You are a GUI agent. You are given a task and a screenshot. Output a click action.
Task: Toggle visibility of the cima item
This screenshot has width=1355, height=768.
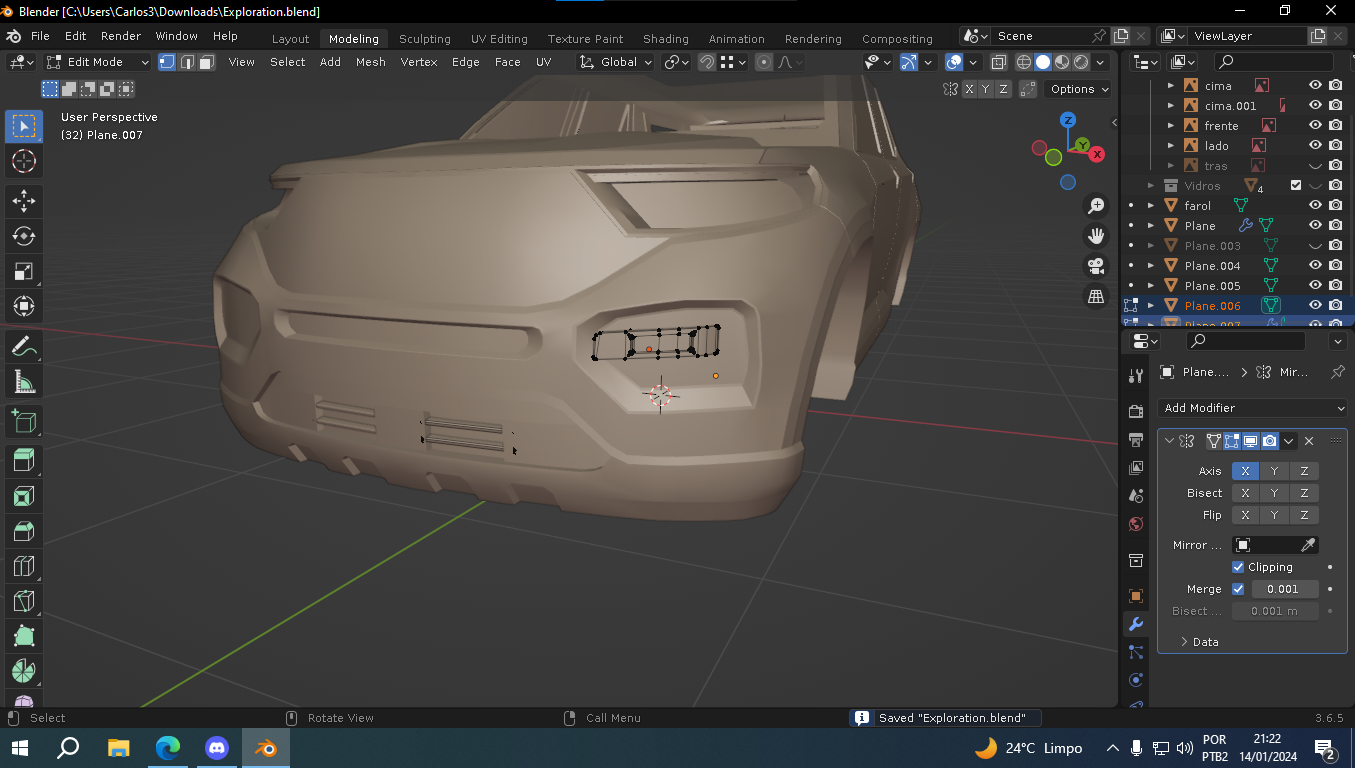pyautogui.click(x=1316, y=86)
